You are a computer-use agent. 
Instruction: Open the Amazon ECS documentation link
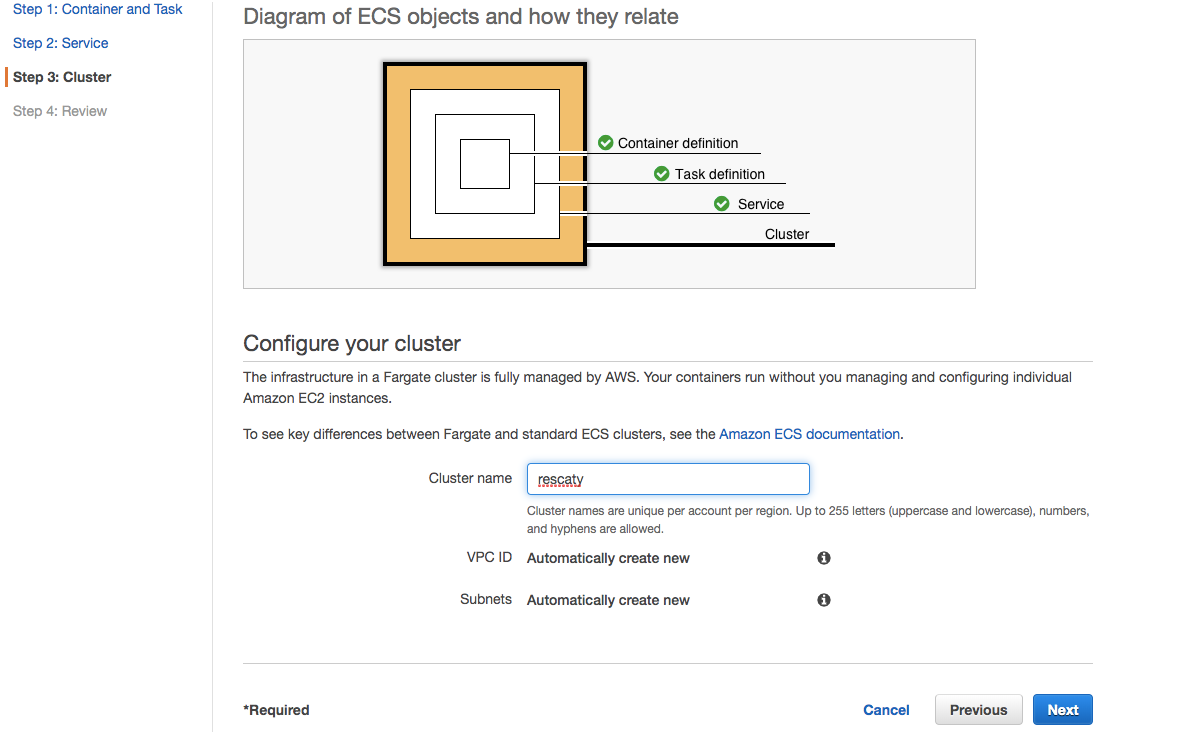click(x=807, y=433)
